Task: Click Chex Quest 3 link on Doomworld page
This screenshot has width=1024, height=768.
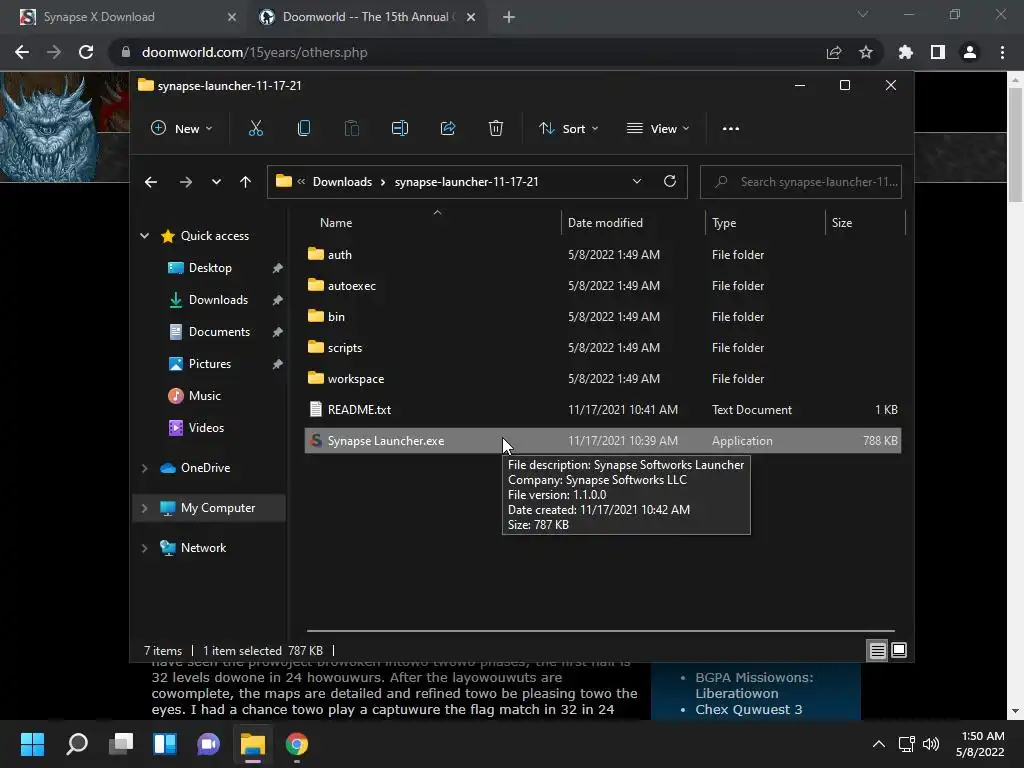Action: click(x=748, y=710)
